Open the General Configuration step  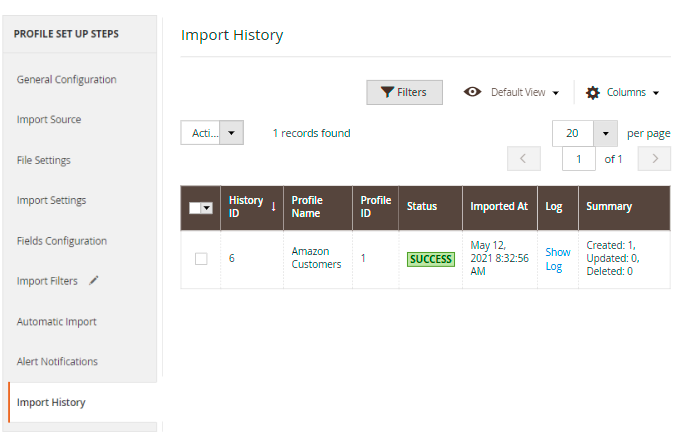[67, 79]
